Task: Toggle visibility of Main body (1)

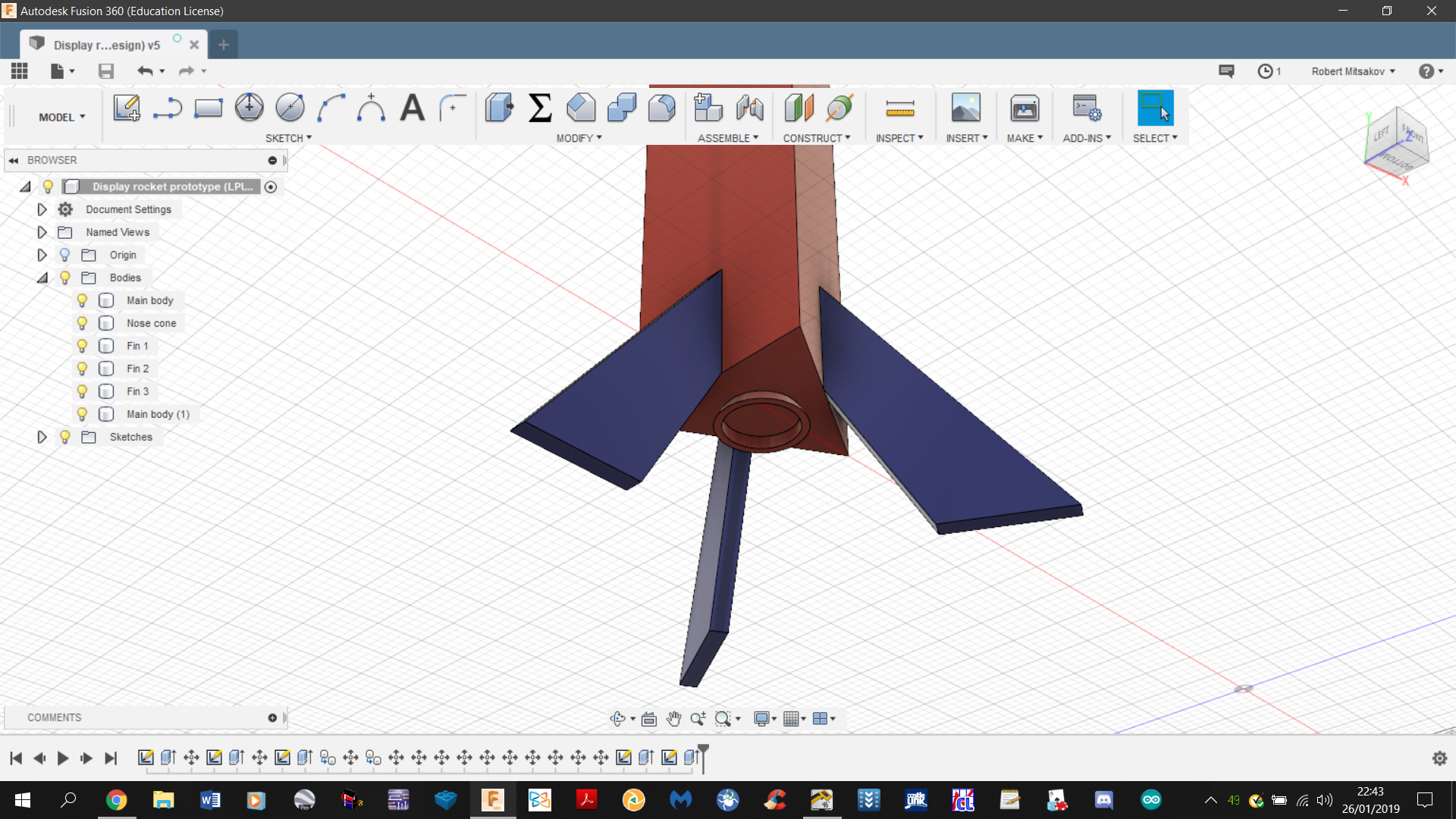Action: [x=82, y=414]
